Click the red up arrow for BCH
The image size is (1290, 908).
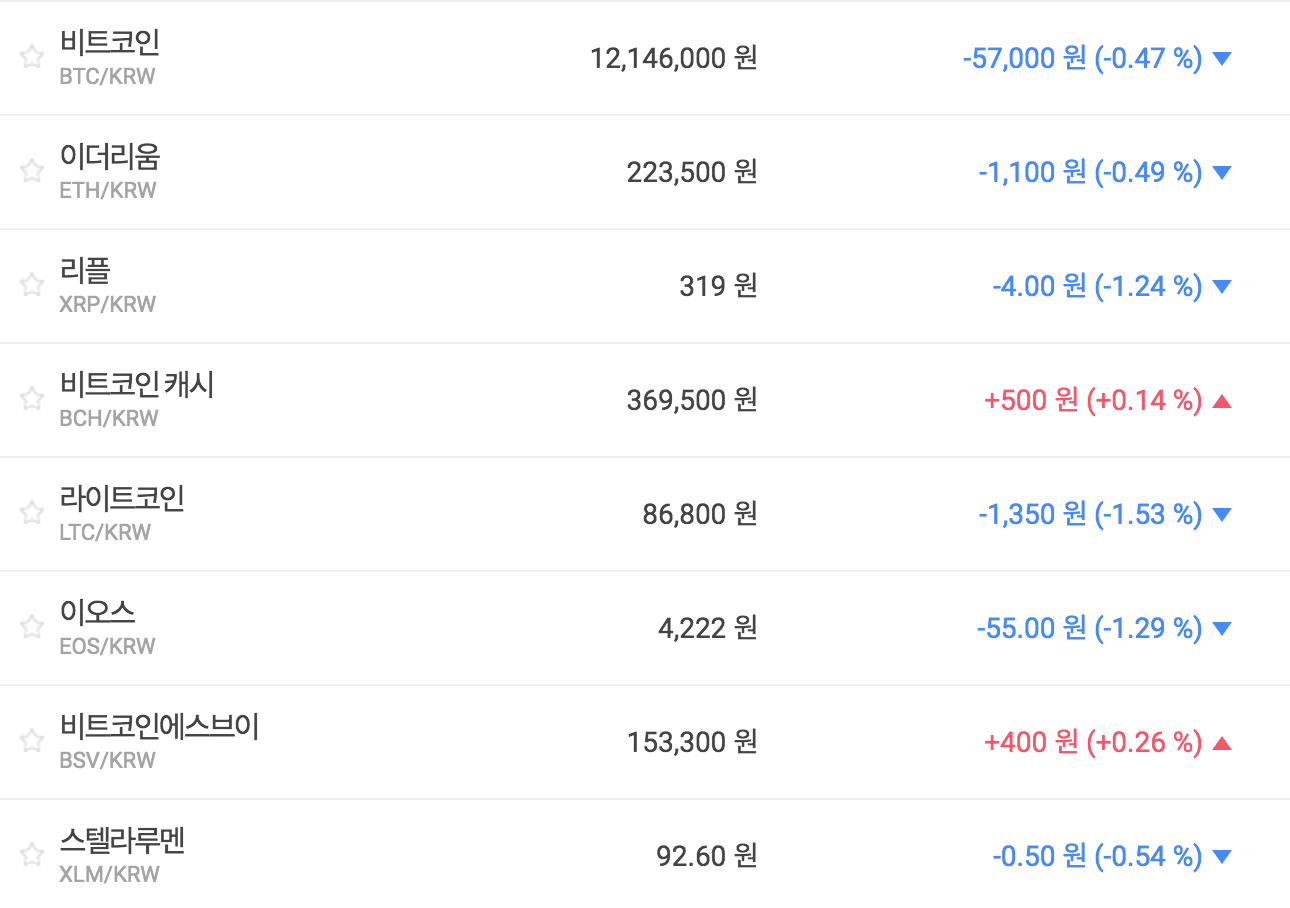[x=1221, y=401]
